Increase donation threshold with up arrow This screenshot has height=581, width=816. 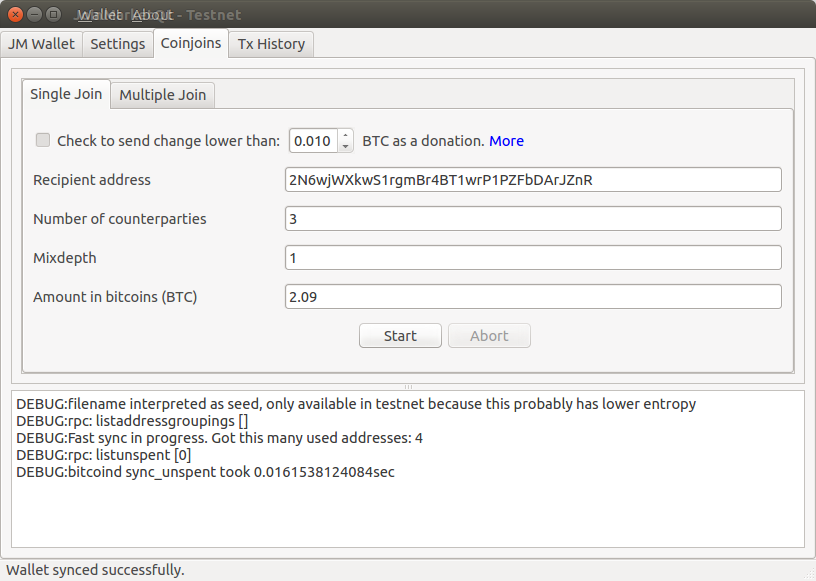pyautogui.click(x=346, y=135)
